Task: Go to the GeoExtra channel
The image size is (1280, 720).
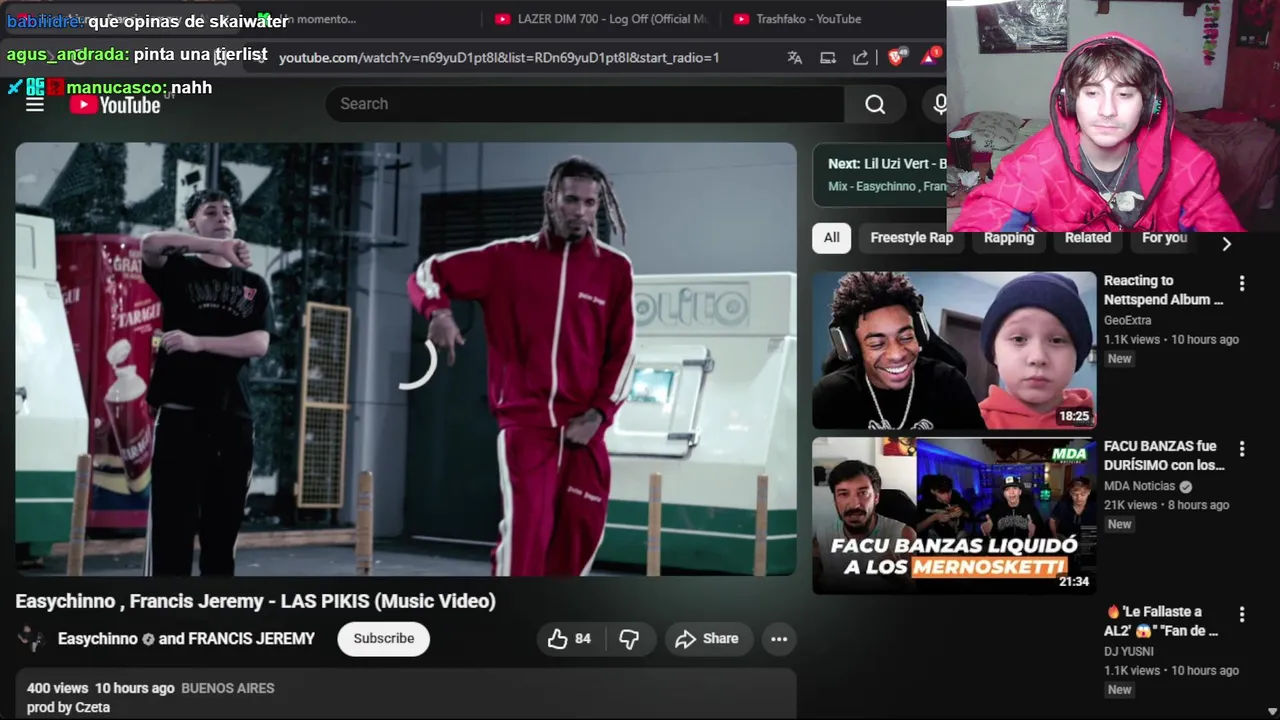Action: (1128, 321)
